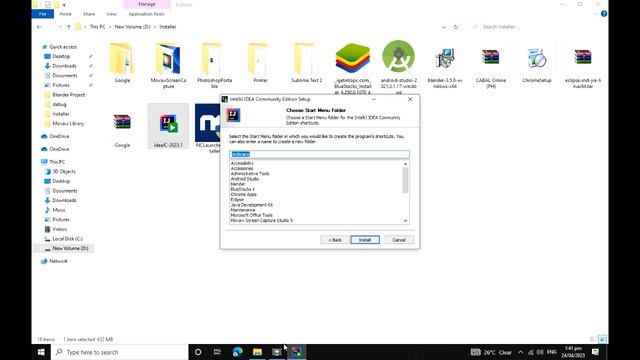
Task: Select Accessibility in the folder list
Action: 242,163
